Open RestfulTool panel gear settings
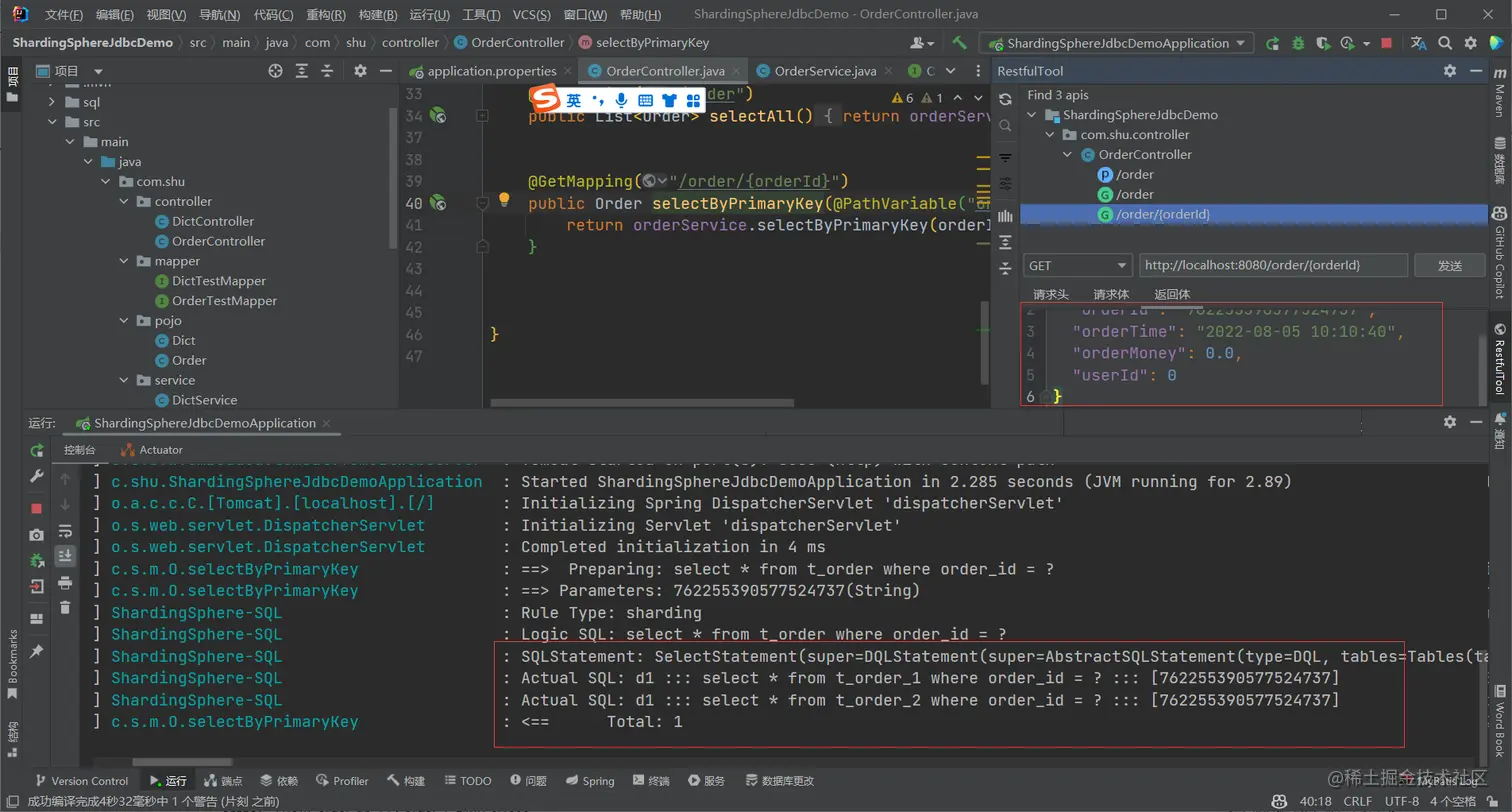Screen dimensions: 1512x812 [1449, 71]
